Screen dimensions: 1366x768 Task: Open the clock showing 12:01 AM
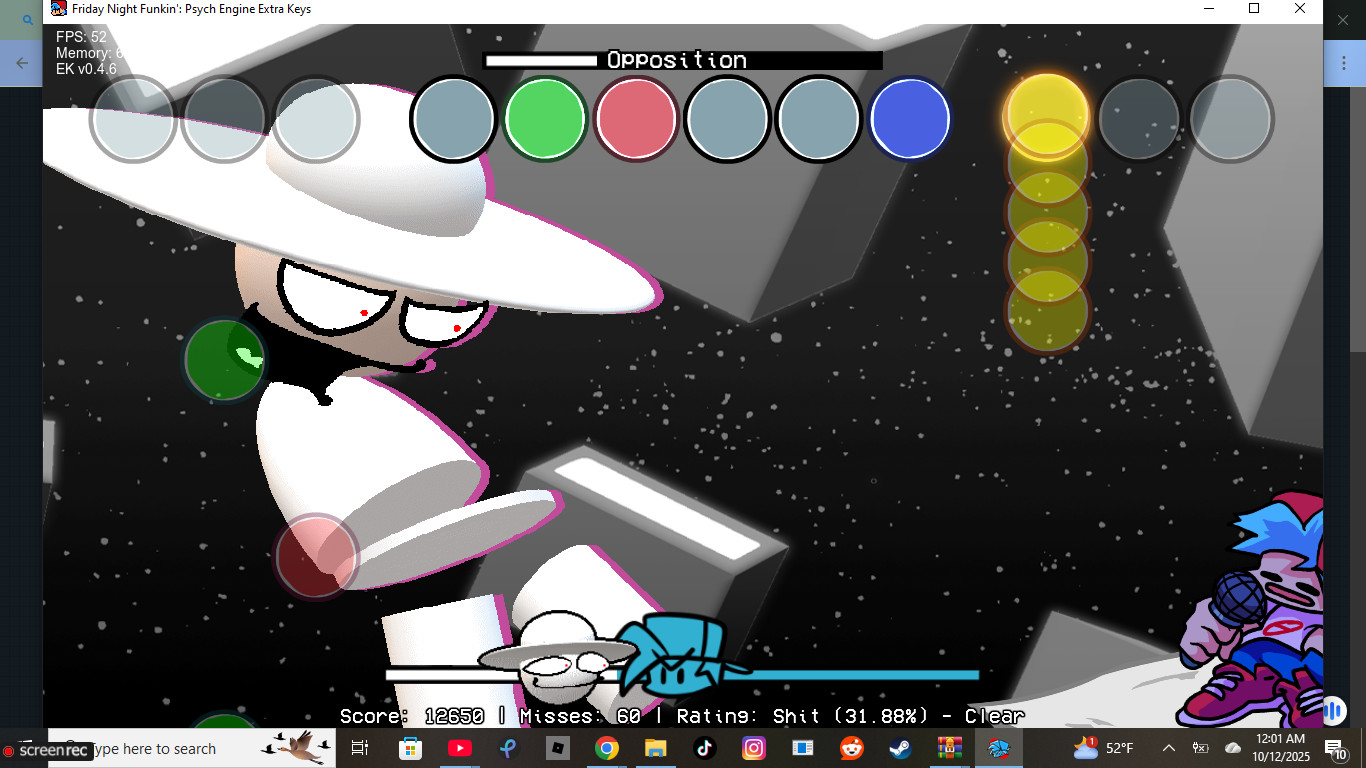coord(1282,748)
